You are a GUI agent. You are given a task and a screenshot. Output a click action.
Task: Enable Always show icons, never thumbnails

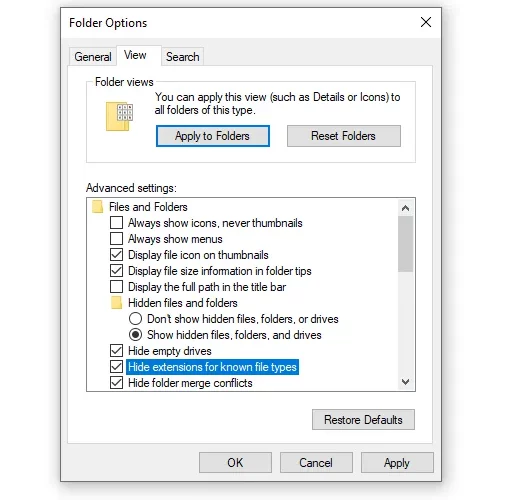(116, 222)
